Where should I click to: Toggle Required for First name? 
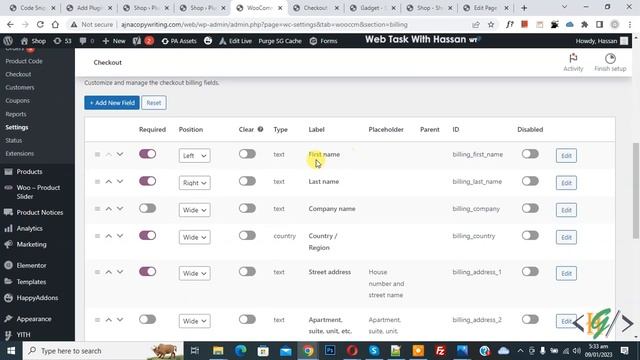coord(147,154)
